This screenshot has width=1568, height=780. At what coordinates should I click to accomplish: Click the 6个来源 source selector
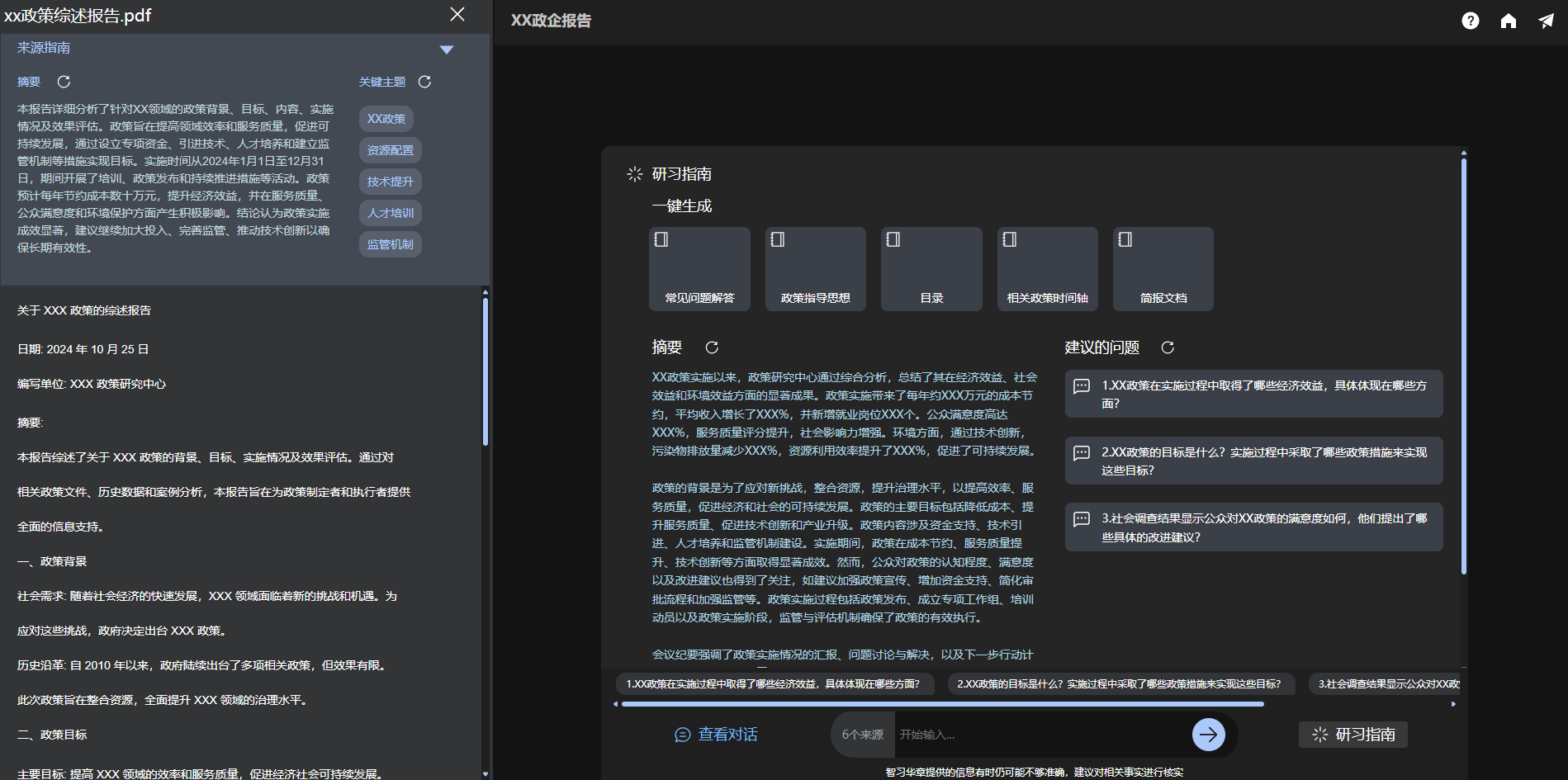(862, 735)
